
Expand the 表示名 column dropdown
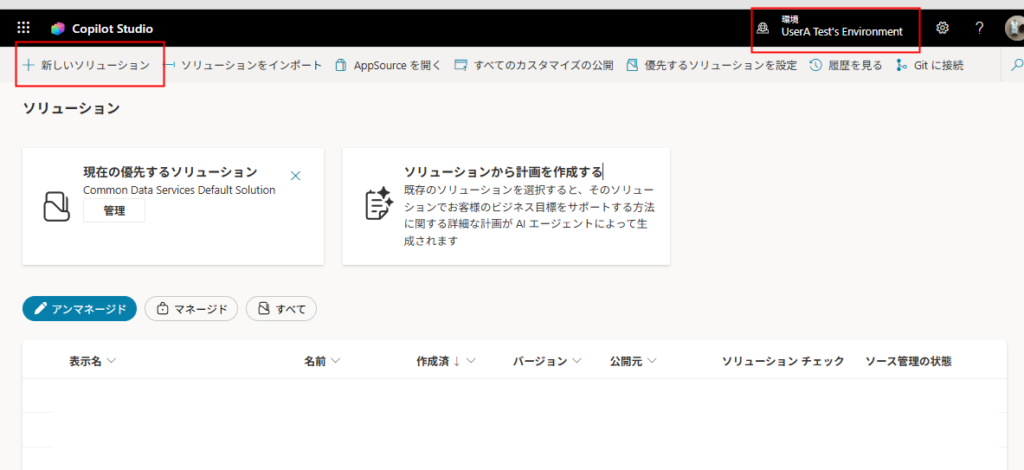point(92,361)
